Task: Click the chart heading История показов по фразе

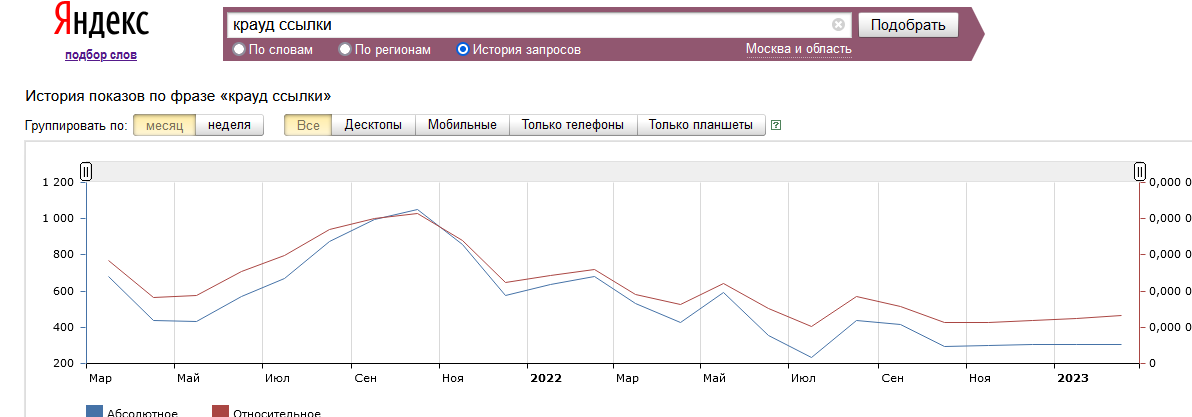Action: (179, 96)
